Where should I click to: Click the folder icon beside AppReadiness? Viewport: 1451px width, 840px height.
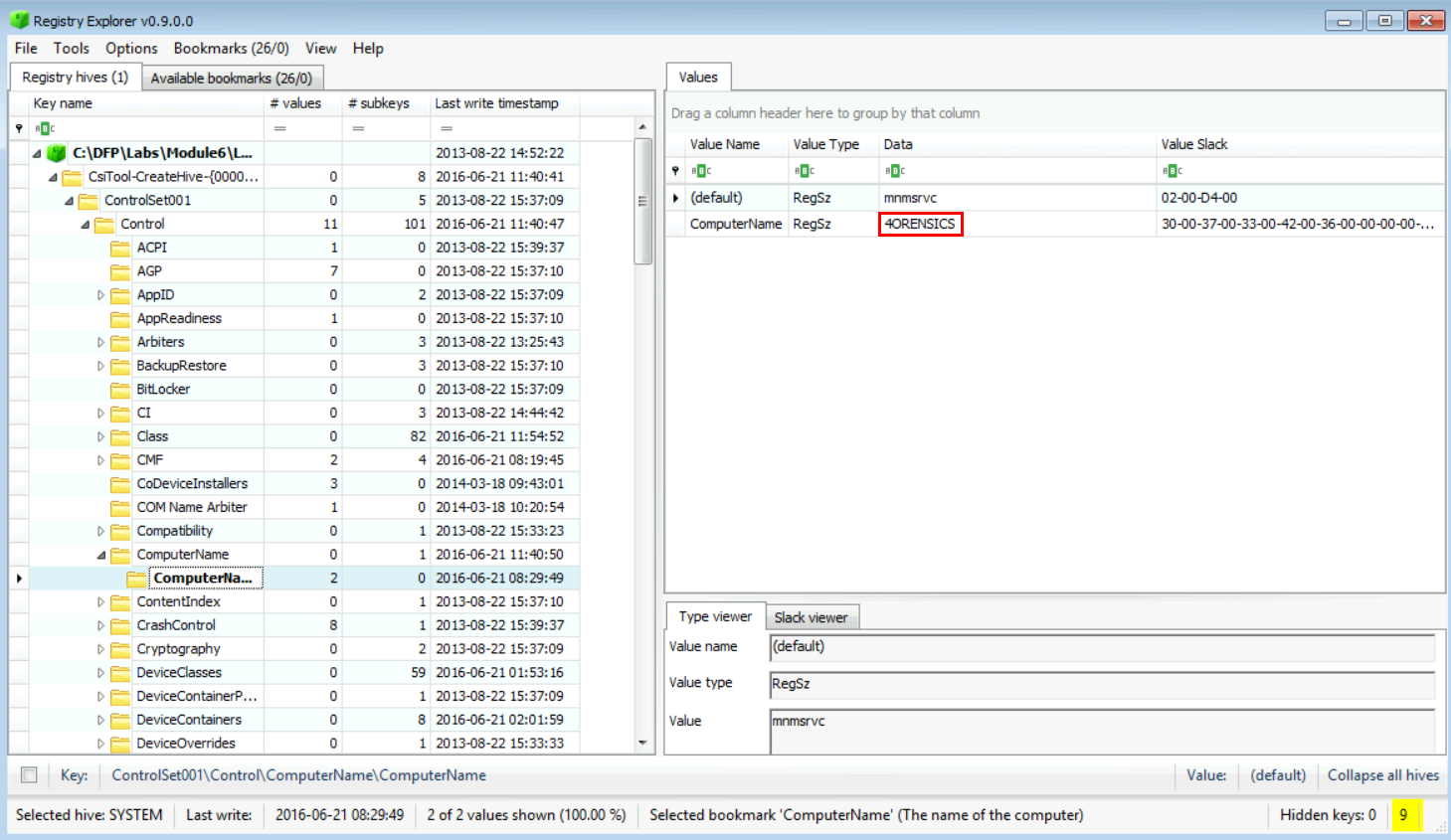[x=120, y=319]
